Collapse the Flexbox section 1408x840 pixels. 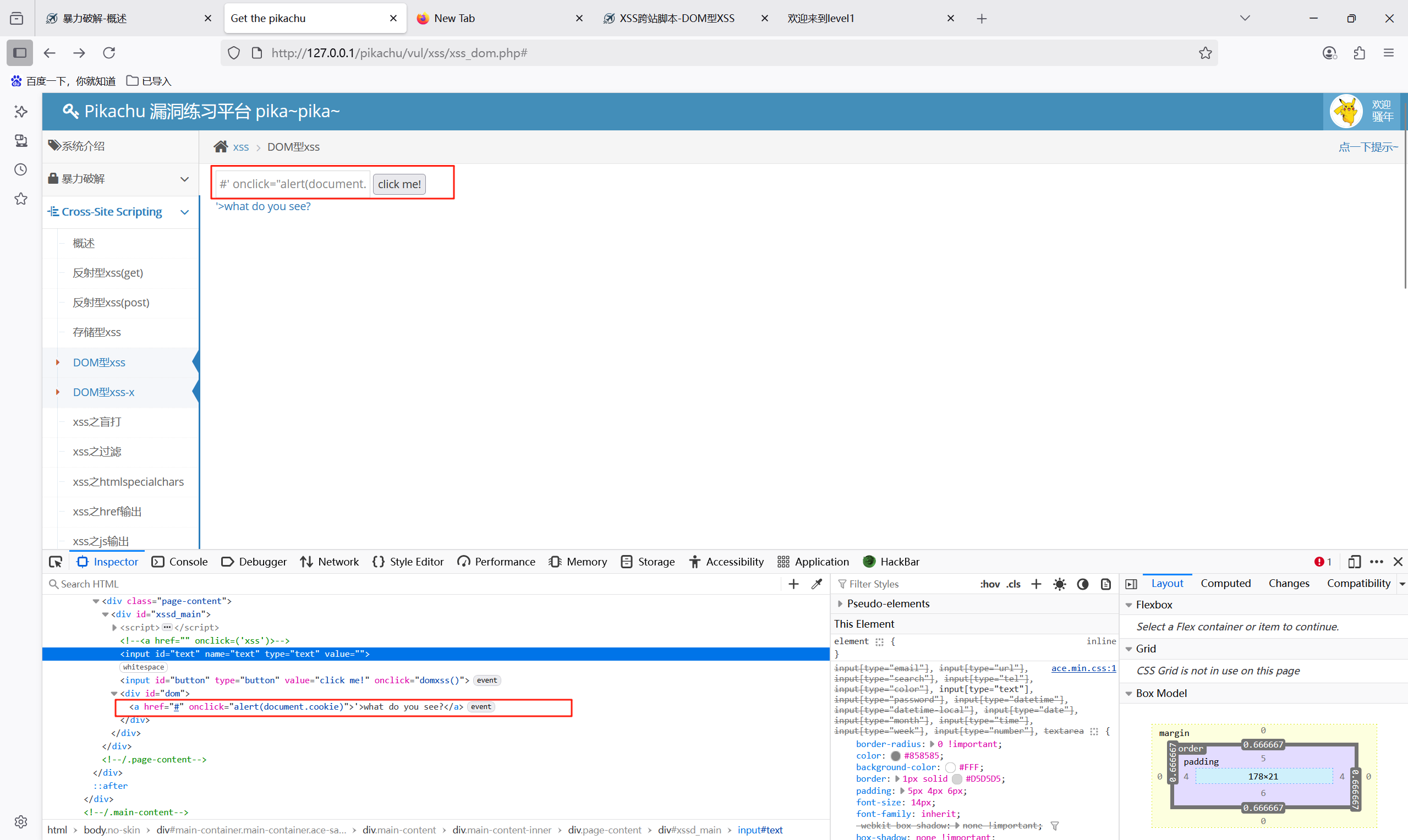click(x=1128, y=605)
